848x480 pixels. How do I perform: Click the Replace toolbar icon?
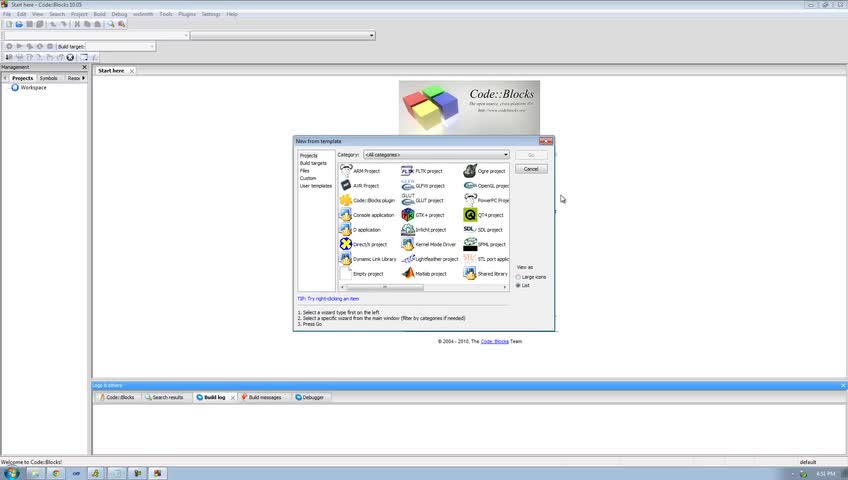[x=122, y=24]
